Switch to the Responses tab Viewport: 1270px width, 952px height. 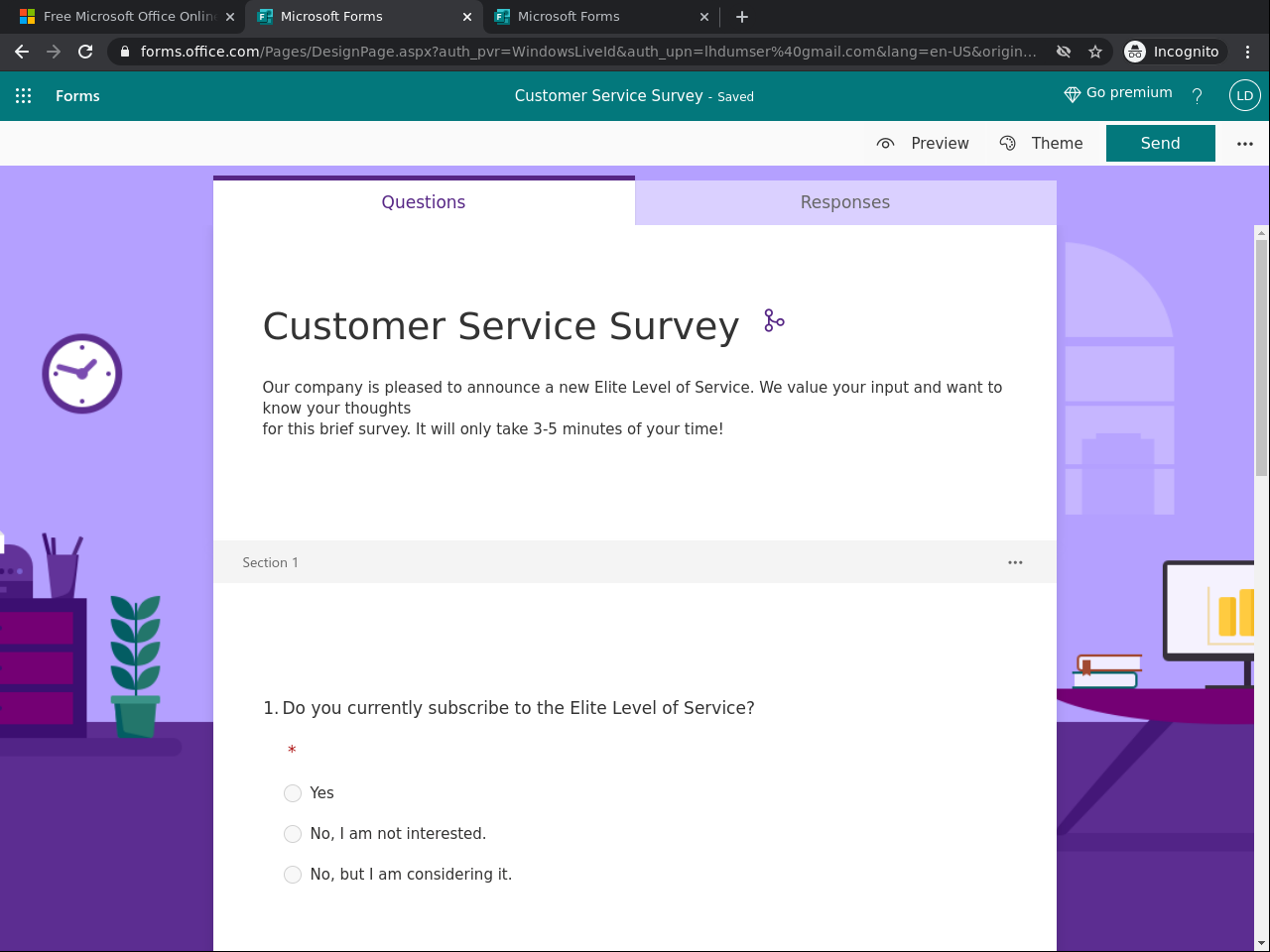[845, 202]
